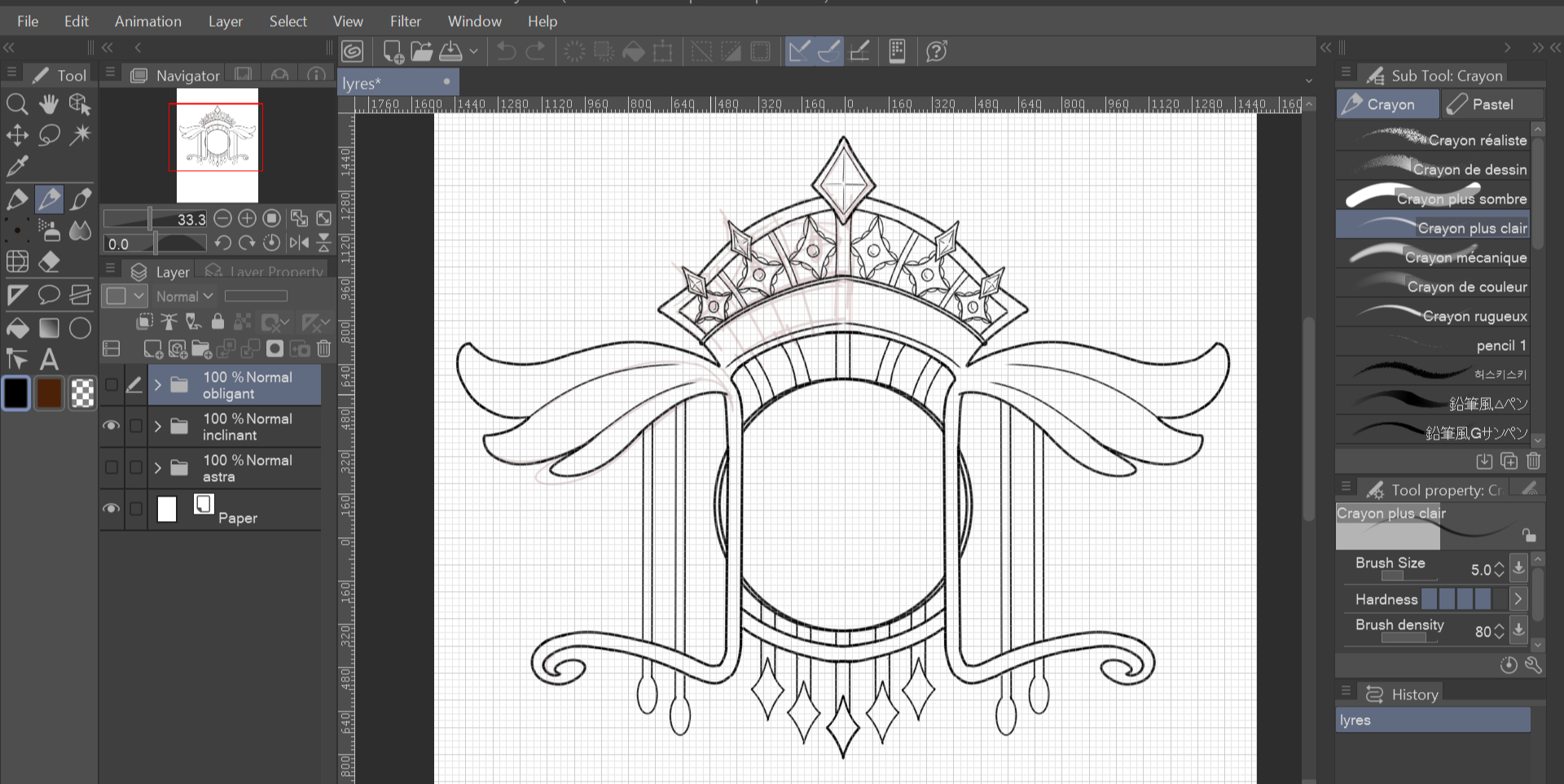Delete the selected layer with trash icon
Screen dimensions: 1564x784
(323, 349)
